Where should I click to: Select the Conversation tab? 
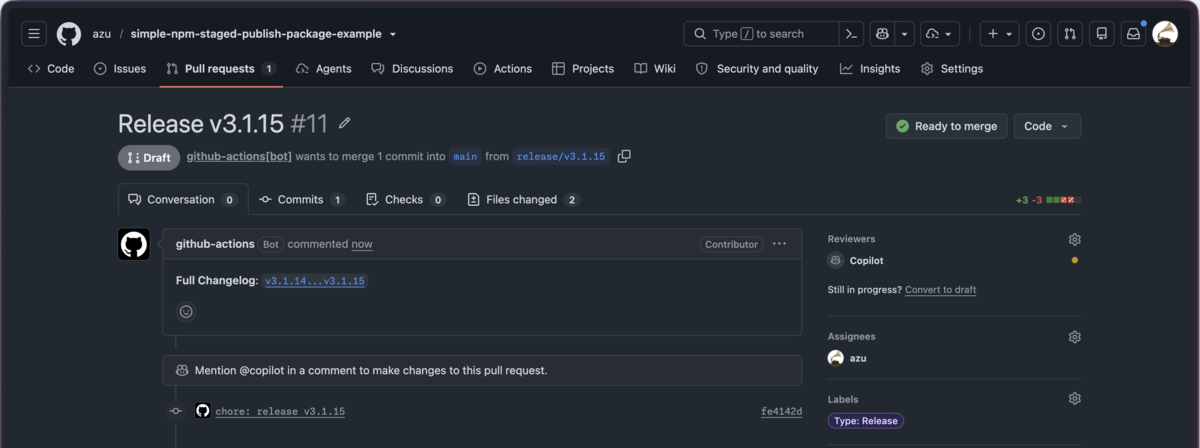(182, 200)
